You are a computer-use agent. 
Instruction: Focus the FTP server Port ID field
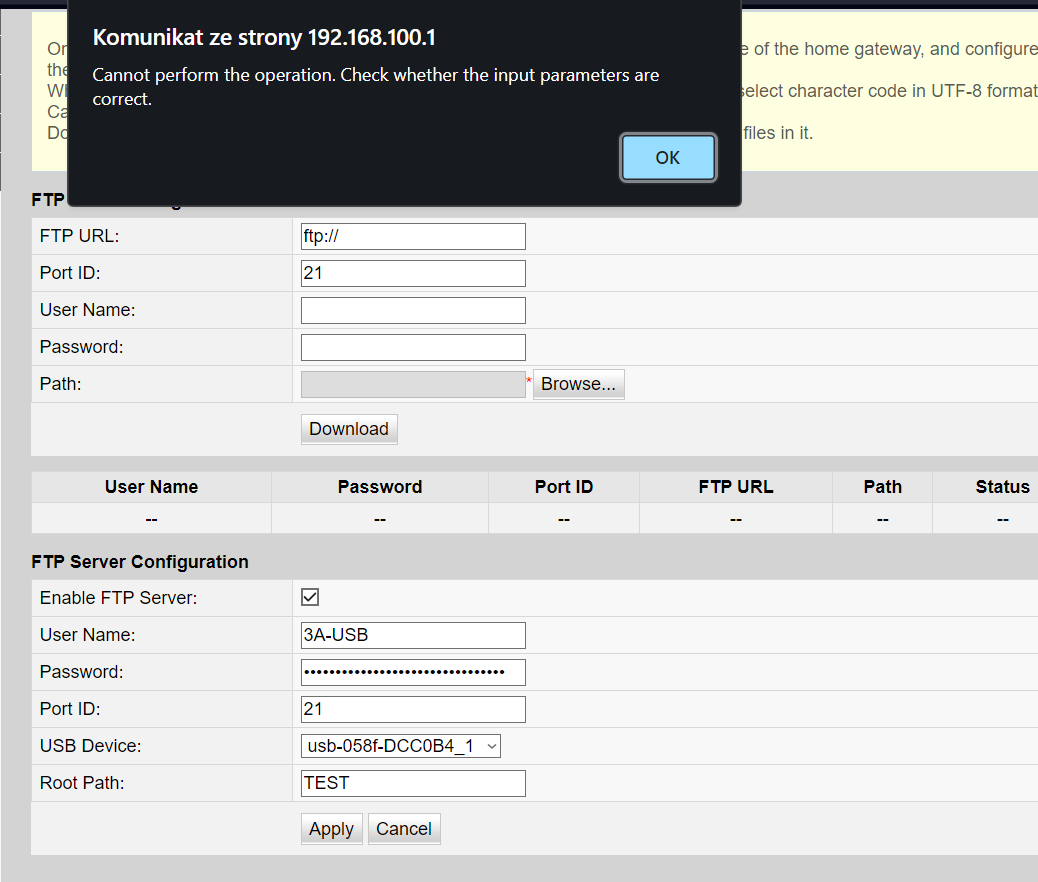[x=413, y=709]
